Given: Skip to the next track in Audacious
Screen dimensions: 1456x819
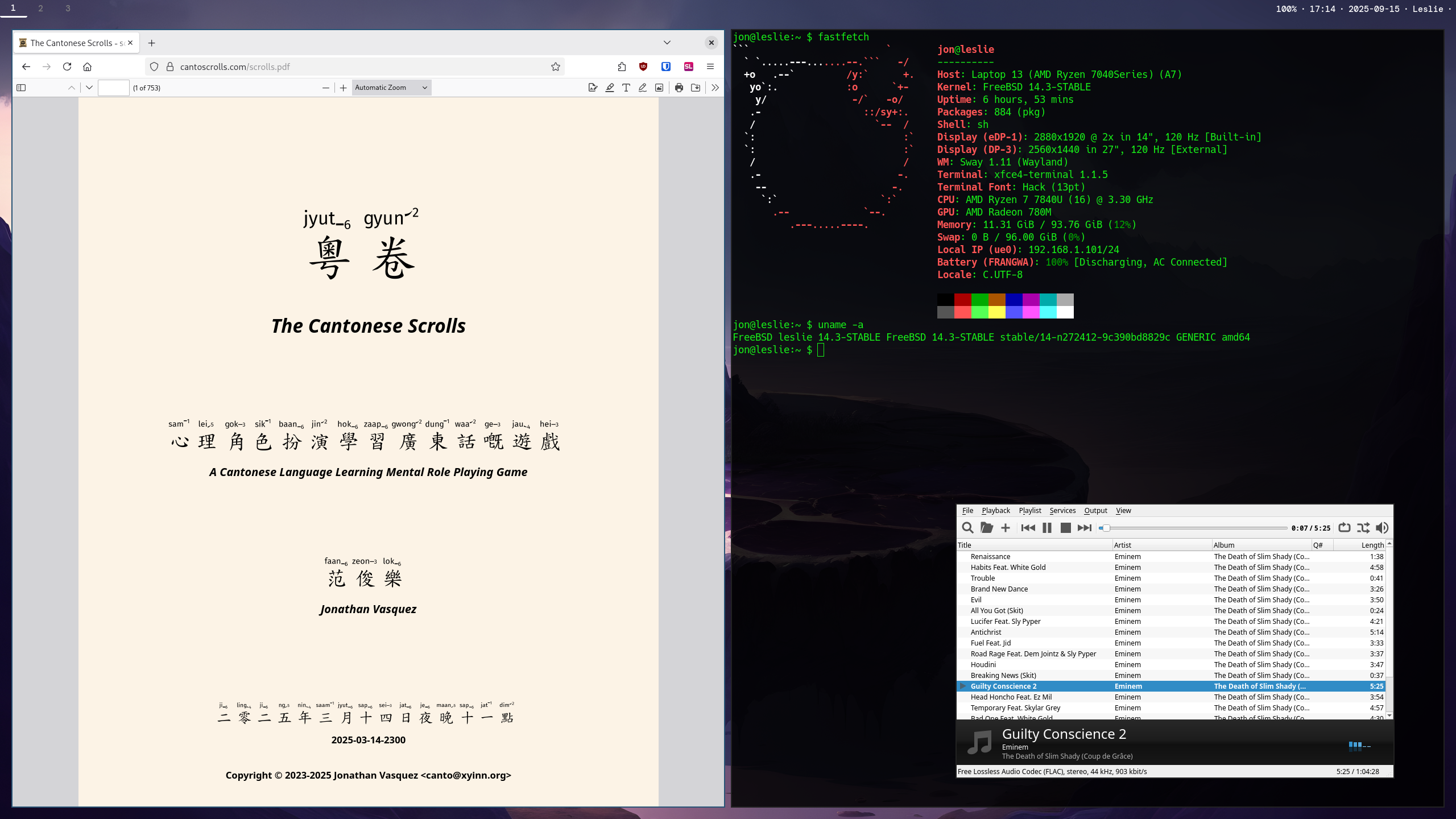Looking at the screenshot, I should 1085,528.
